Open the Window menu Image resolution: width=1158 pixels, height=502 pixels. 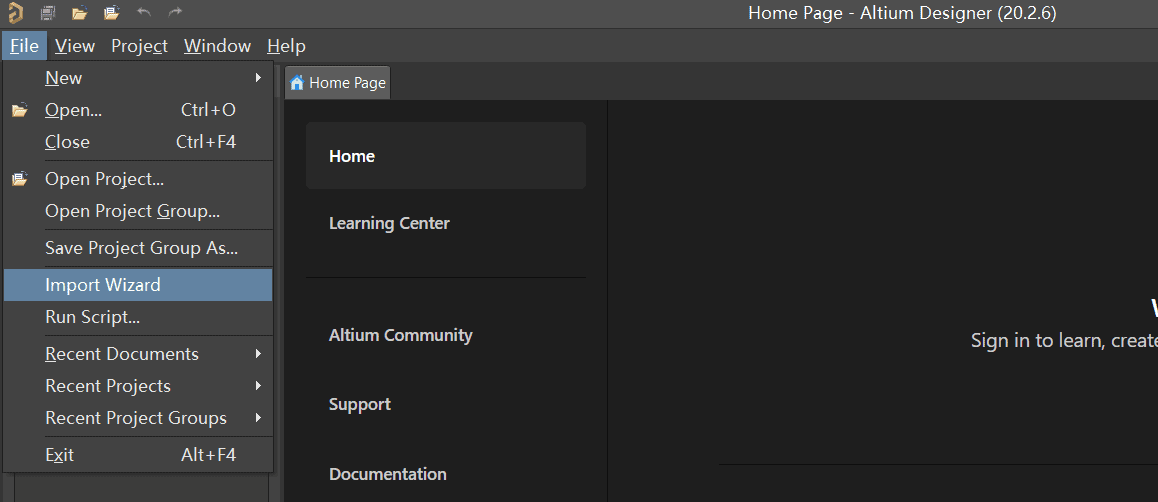pyautogui.click(x=217, y=46)
